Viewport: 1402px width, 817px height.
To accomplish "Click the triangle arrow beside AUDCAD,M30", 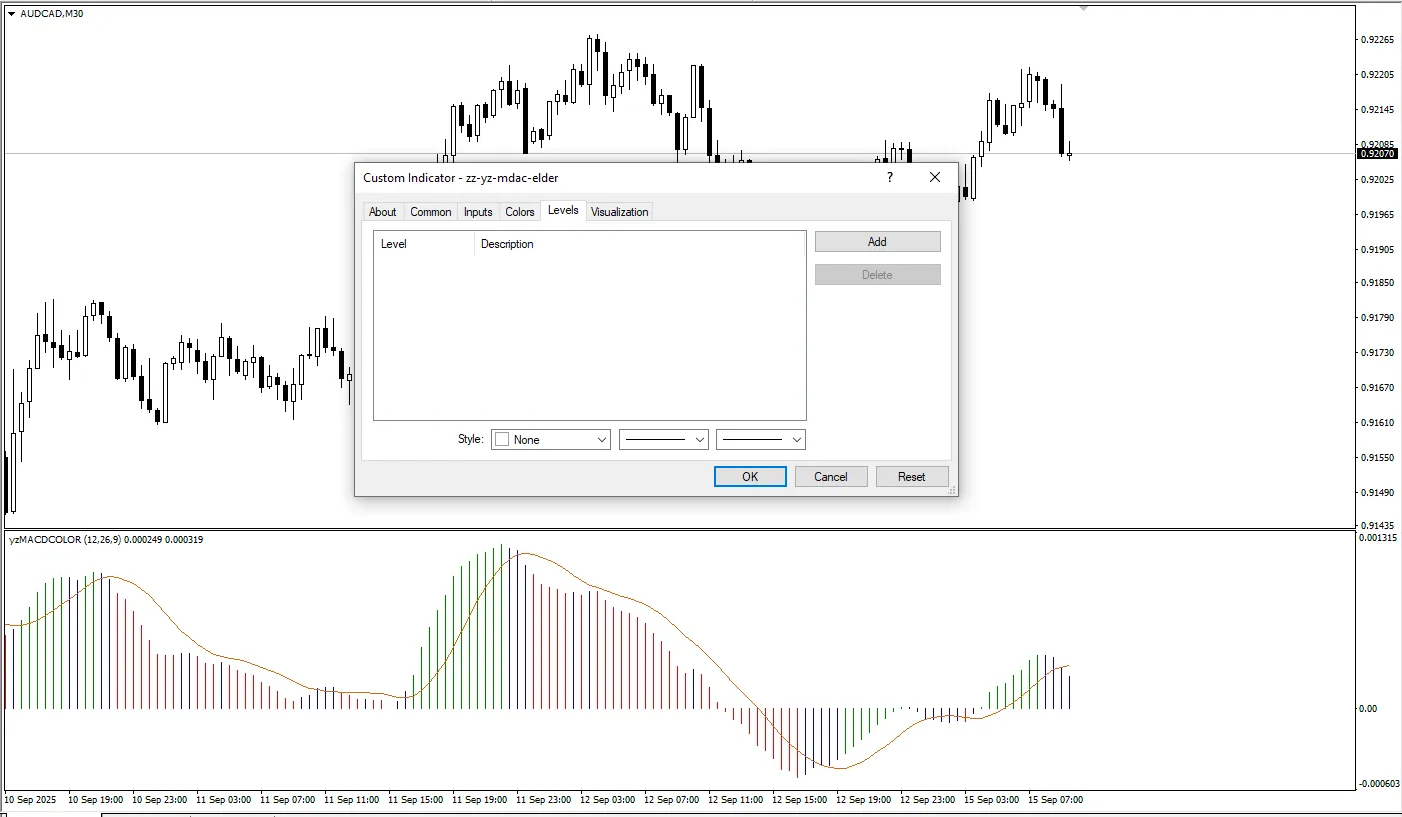I will pos(11,14).
